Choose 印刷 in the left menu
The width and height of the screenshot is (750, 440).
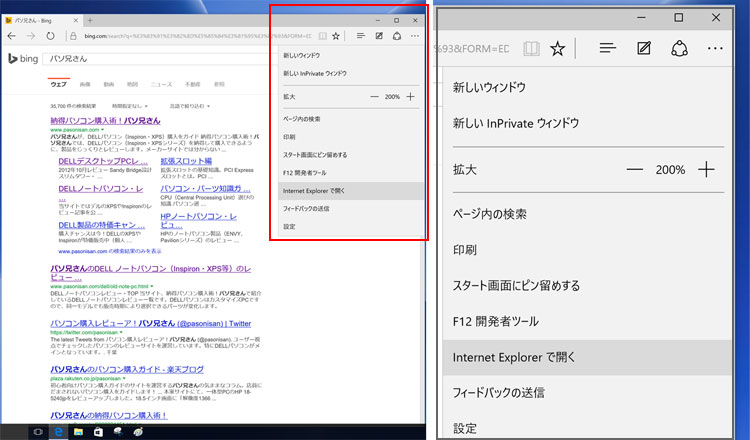pyautogui.click(x=352, y=137)
